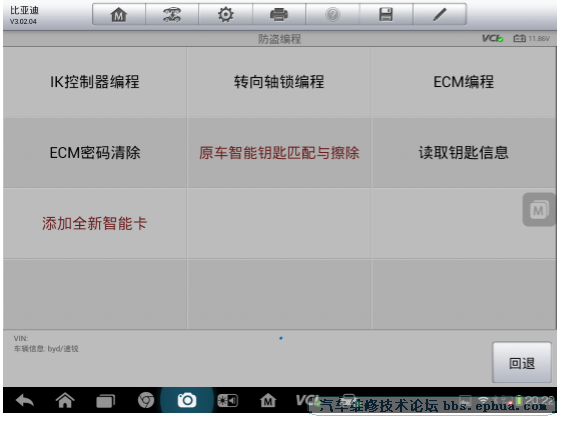Open the MaxiSys home icon in top toolbar
562x421 pixels.
[x=119, y=15]
